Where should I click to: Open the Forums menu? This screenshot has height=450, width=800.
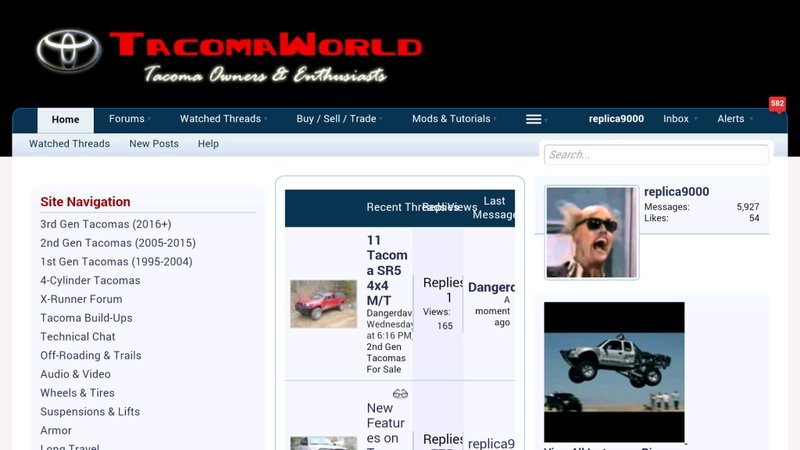coord(127,118)
